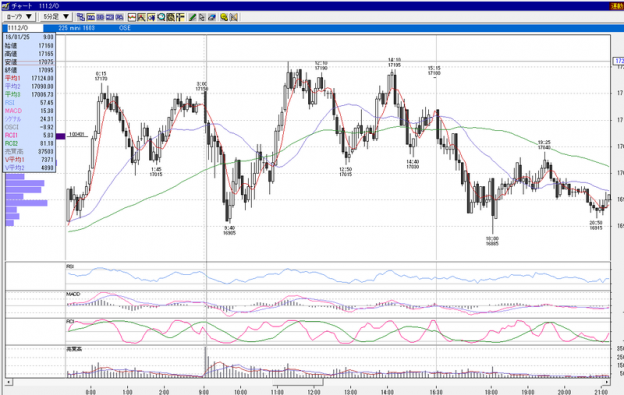Click the left scroll arrow of horizontal scrollbar
Screen dimensions: 624x395
click(x=8, y=382)
